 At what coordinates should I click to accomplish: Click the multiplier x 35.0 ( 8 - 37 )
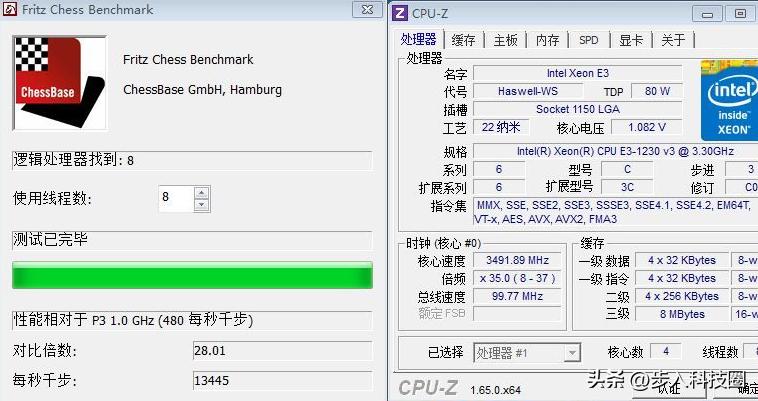[517, 278]
